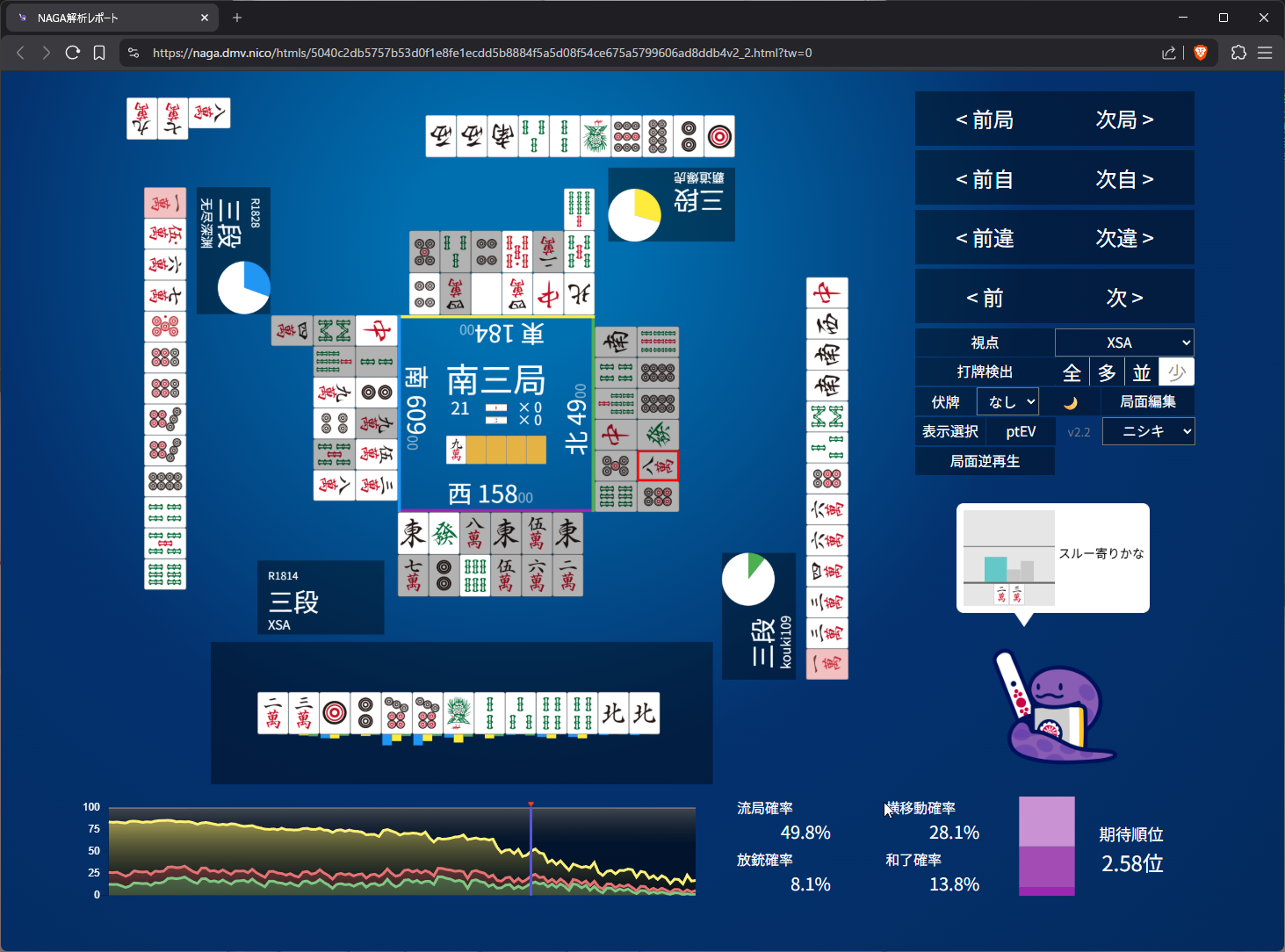Select the 多 discard detection option
Screen dimensions: 1285x952
(x=1107, y=372)
